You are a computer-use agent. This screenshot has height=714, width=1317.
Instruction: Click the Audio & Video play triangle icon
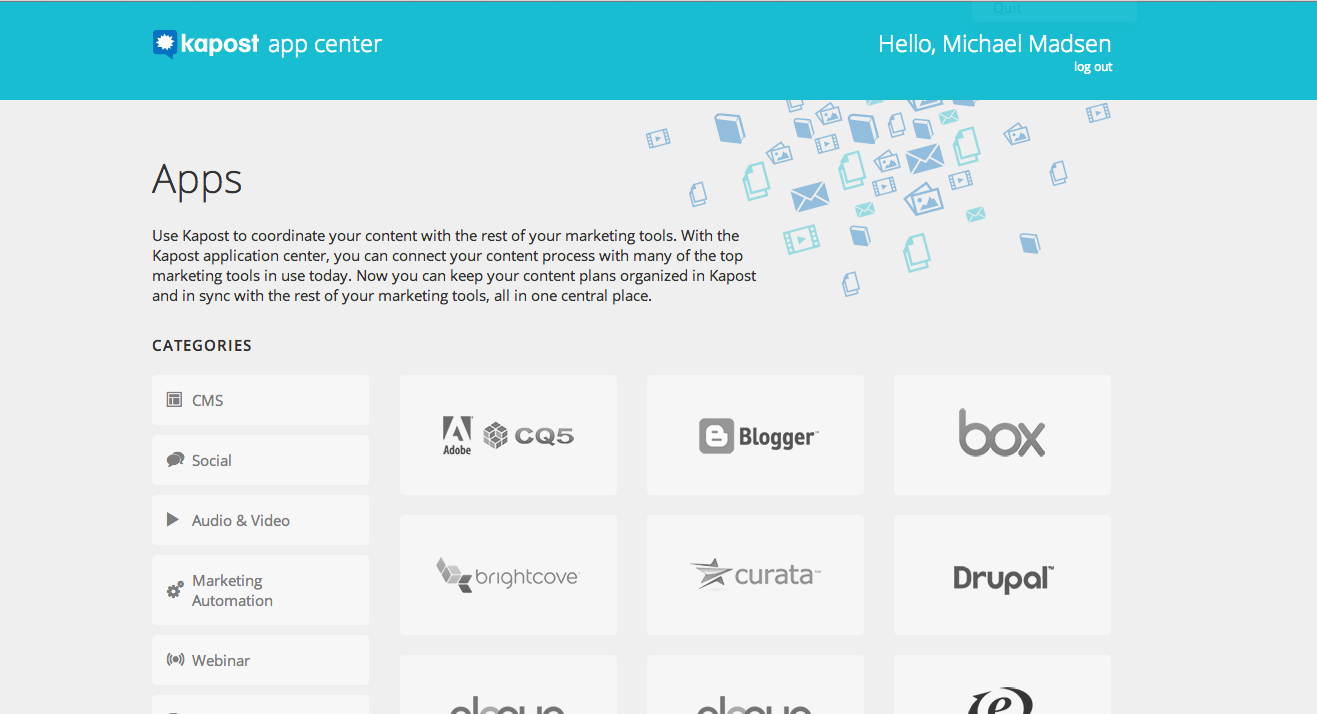point(173,520)
